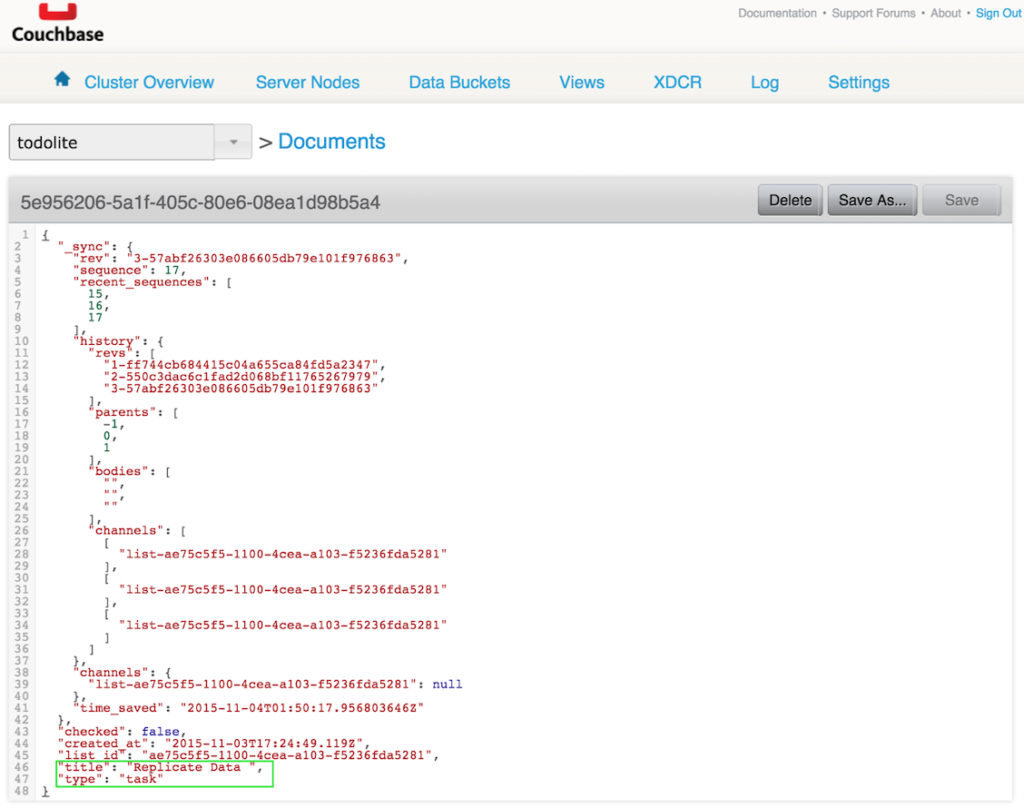Screen dimensions: 1024x808
Task: Click the Save button
Action: 960,200
